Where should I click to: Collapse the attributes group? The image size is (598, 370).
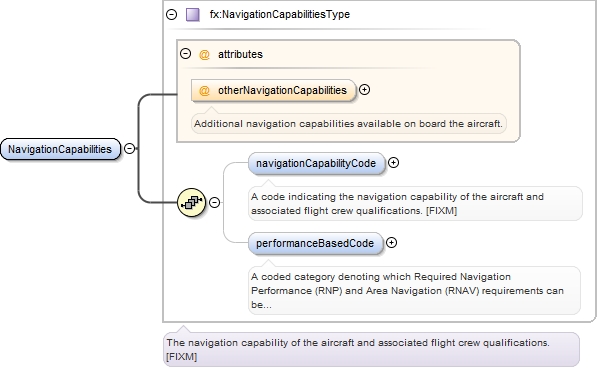click(x=185, y=53)
